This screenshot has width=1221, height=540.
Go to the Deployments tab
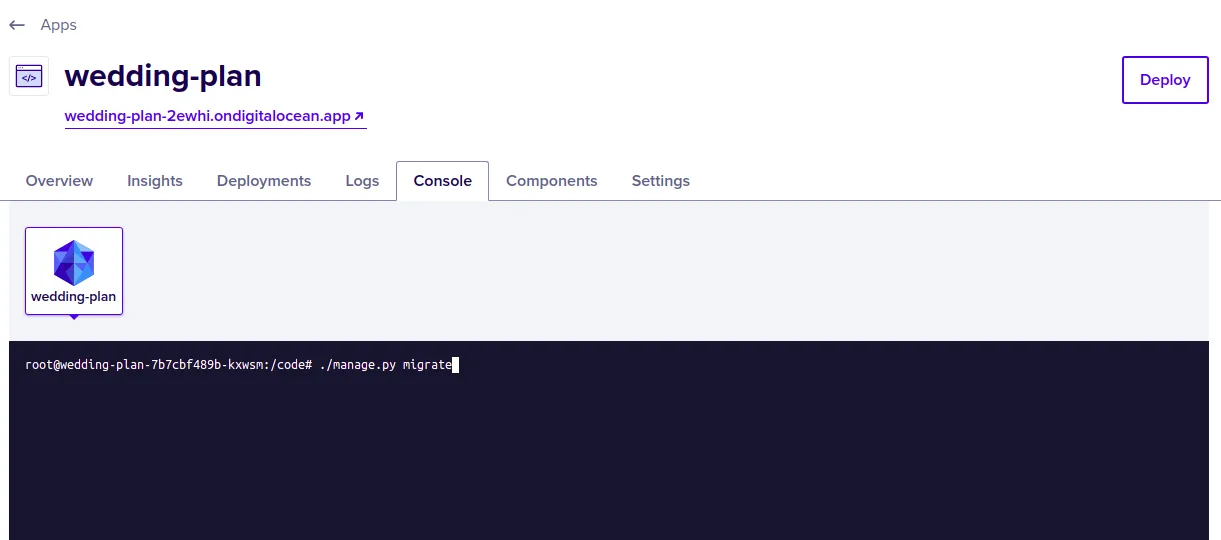pyautogui.click(x=264, y=181)
